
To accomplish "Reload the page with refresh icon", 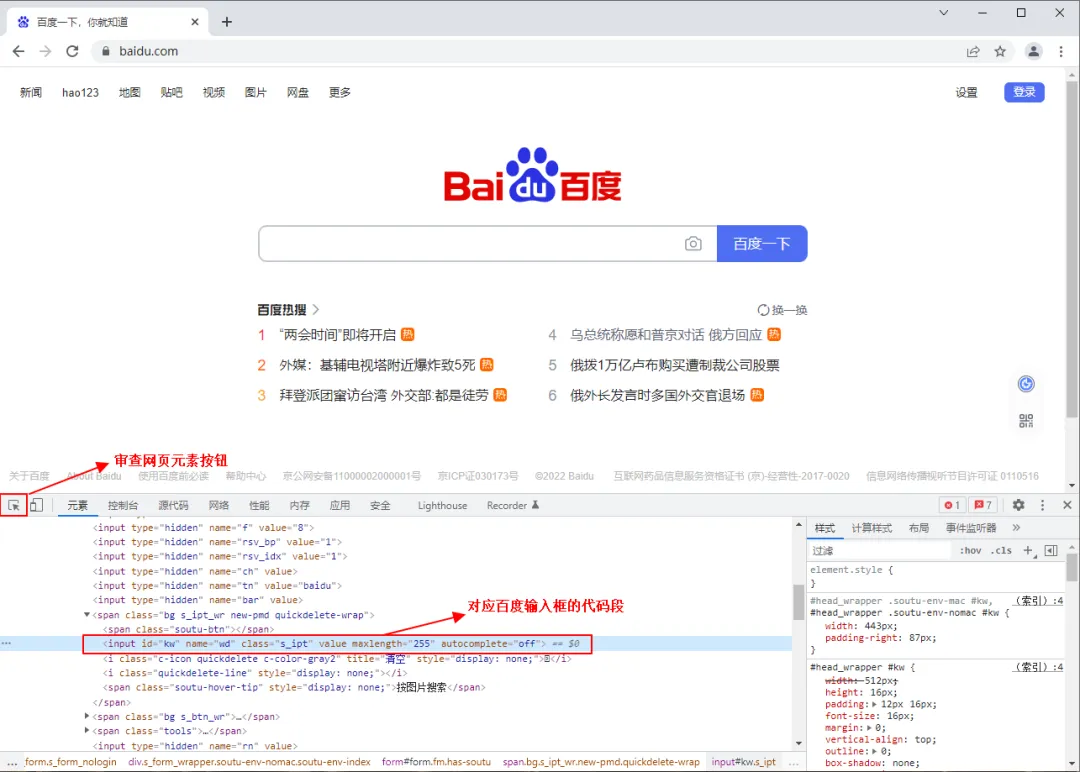I will [x=72, y=51].
